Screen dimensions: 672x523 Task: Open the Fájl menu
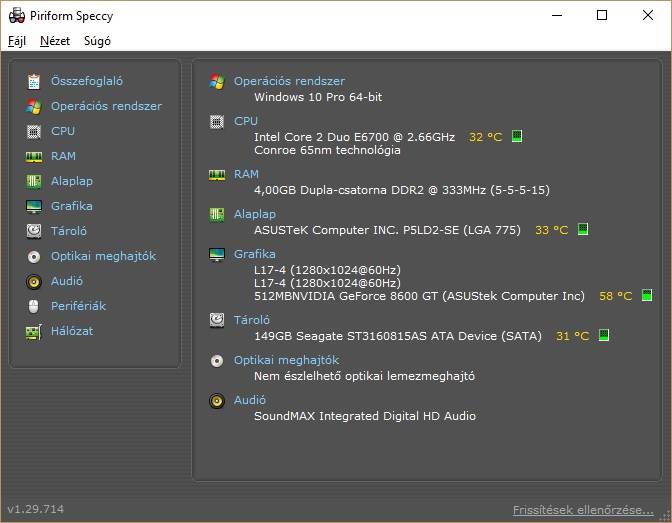(17, 41)
